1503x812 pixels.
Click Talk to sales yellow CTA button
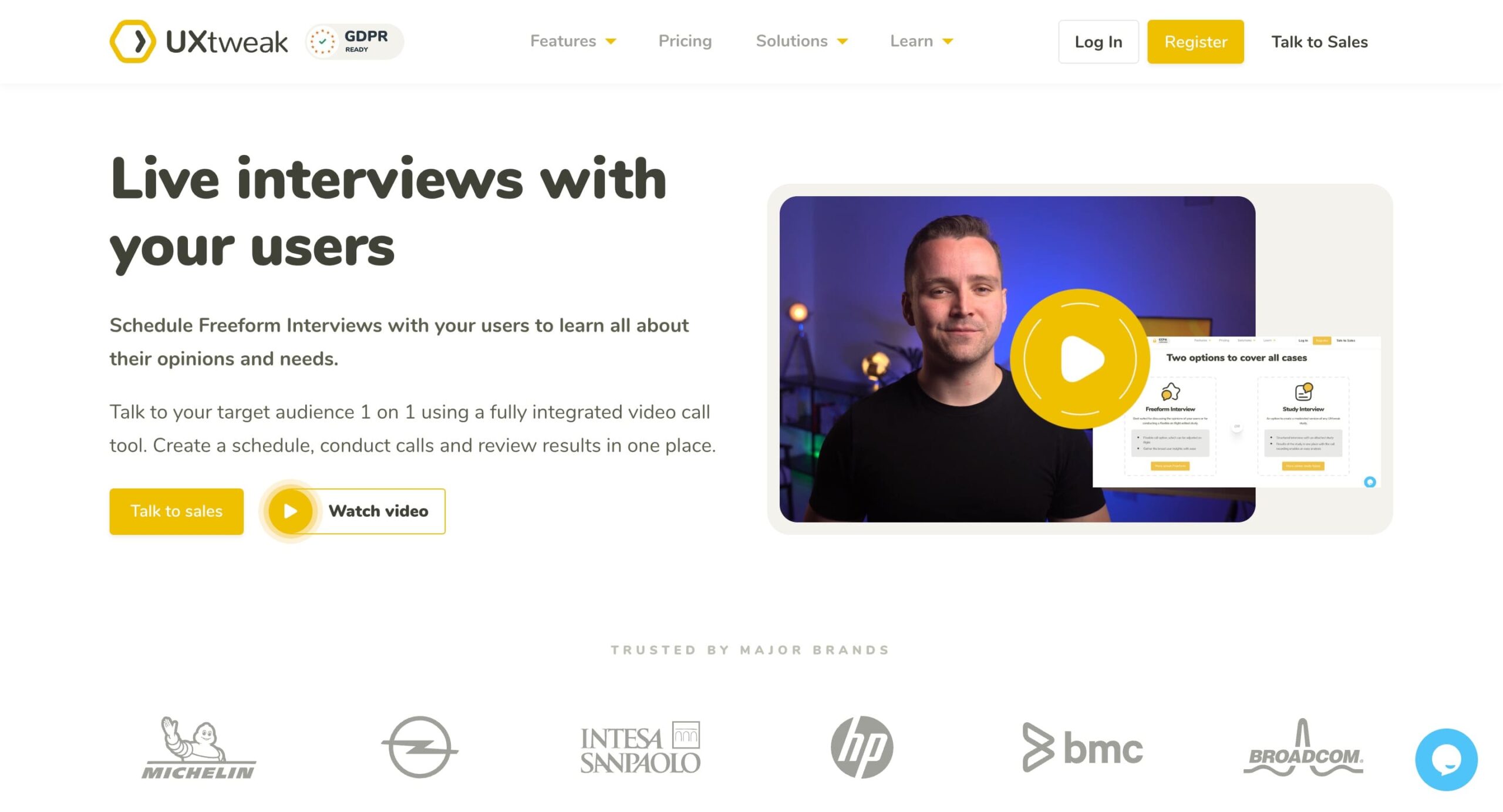click(x=175, y=510)
